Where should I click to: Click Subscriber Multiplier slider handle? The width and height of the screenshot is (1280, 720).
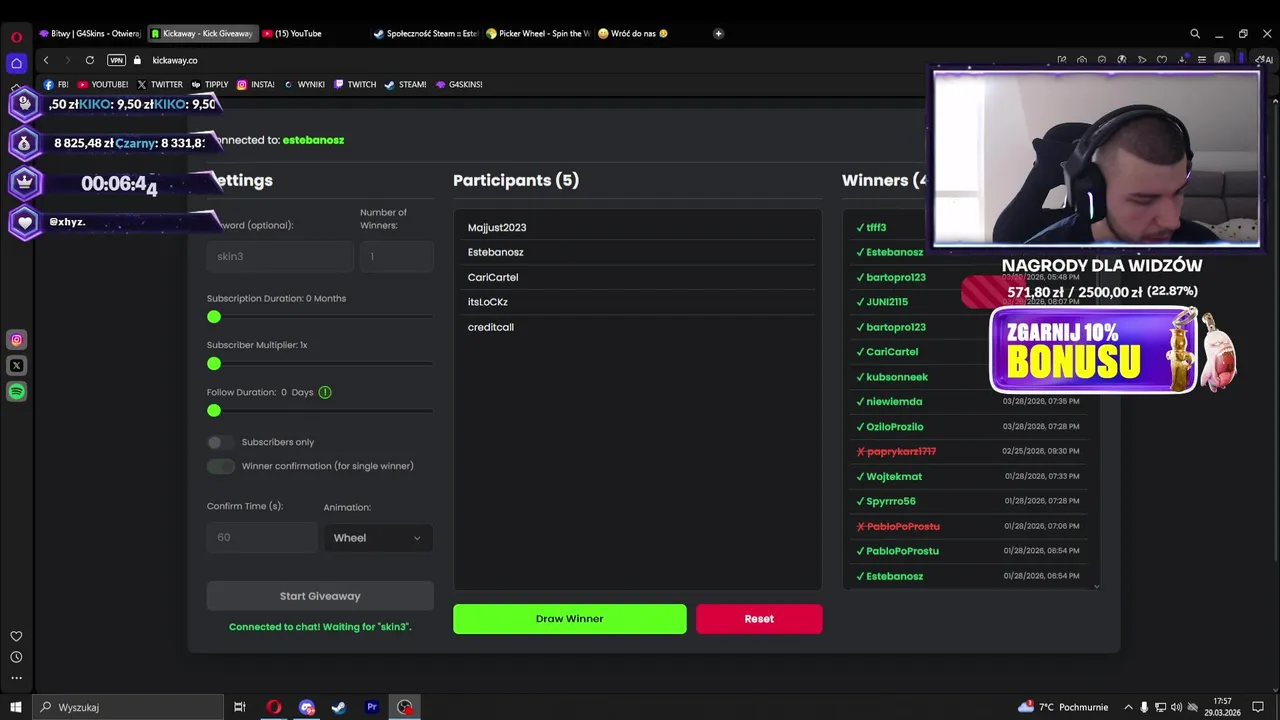(214, 364)
